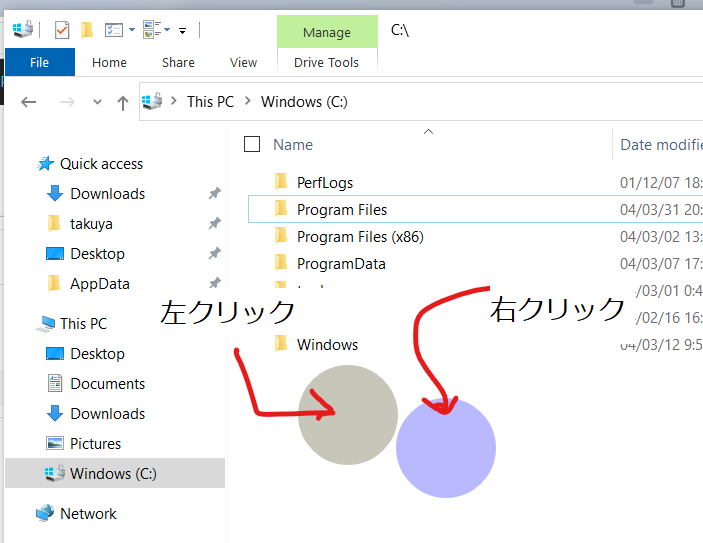Open the recent locations dropdown chevron

(97, 102)
